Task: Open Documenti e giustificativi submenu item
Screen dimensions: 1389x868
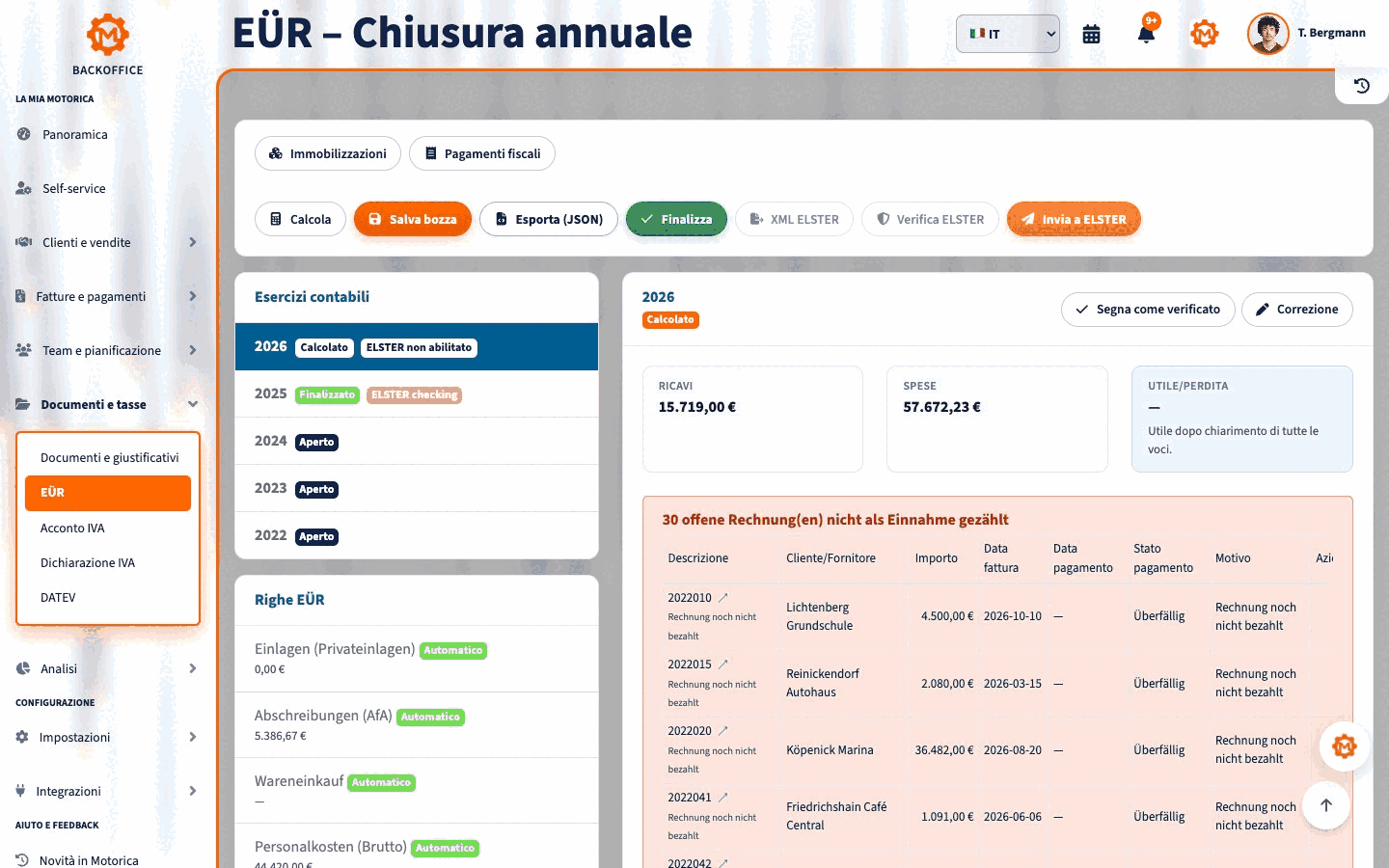Action: pyautogui.click(x=108, y=457)
